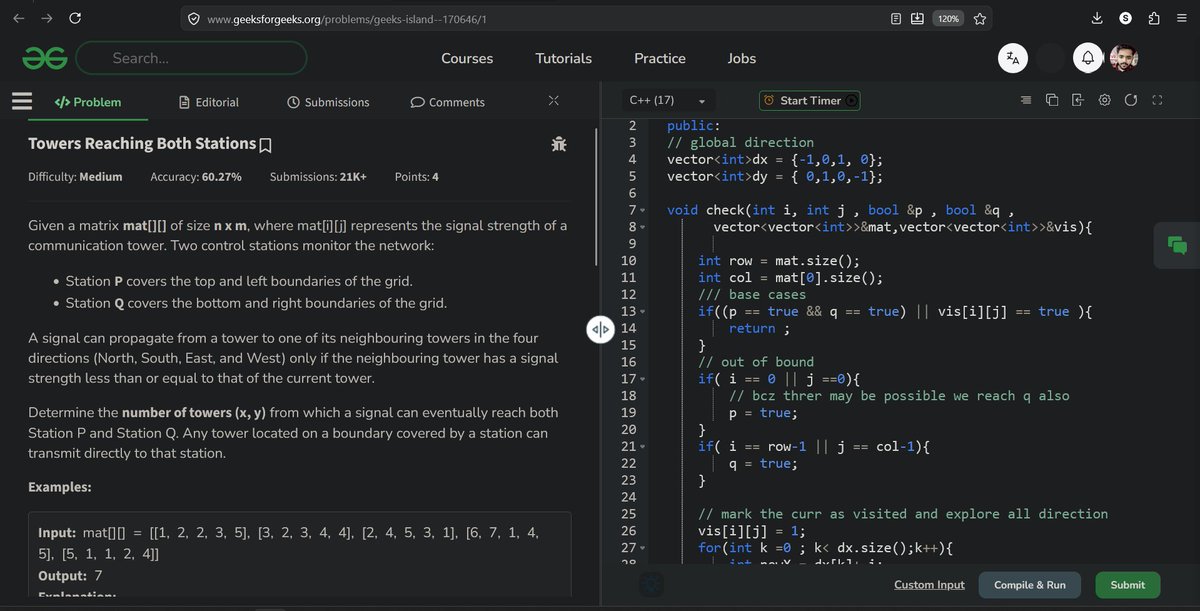Enter fullscreen editor mode
This screenshot has height=611, width=1200.
[x=1157, y=100]
